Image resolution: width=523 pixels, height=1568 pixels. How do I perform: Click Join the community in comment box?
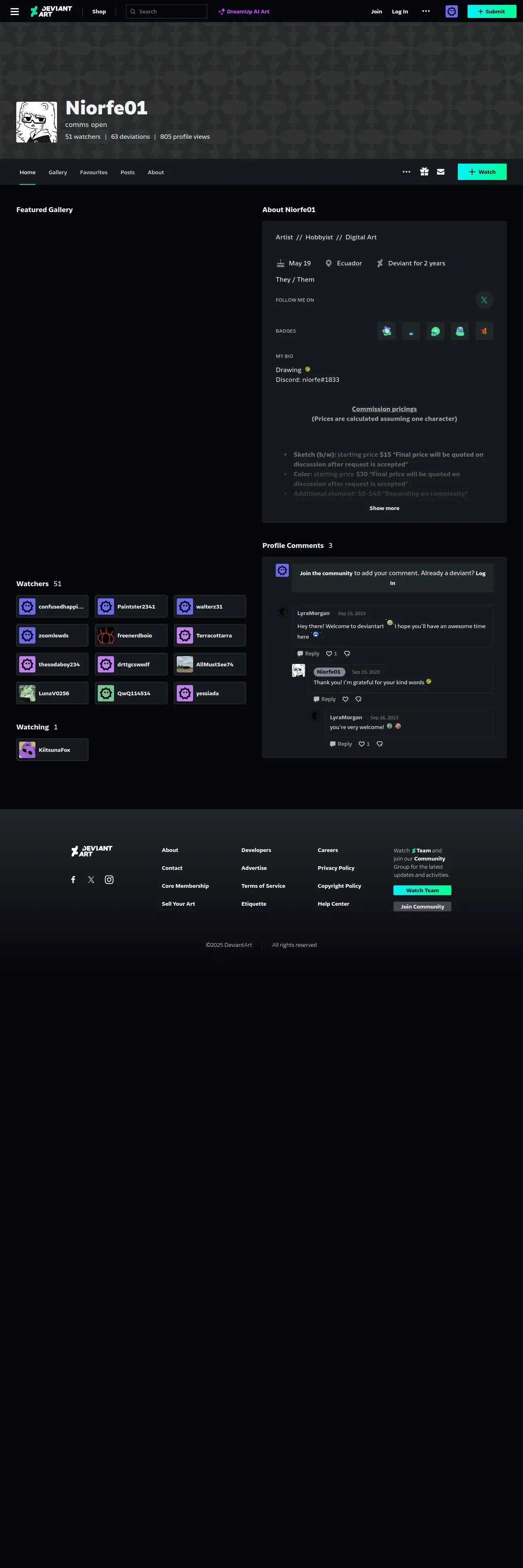pyautogui.click(x=326, y=574)
